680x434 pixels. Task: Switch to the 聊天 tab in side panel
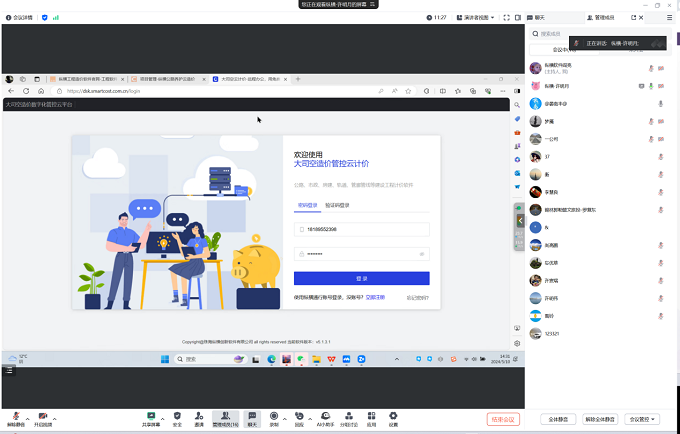point(540,17)
